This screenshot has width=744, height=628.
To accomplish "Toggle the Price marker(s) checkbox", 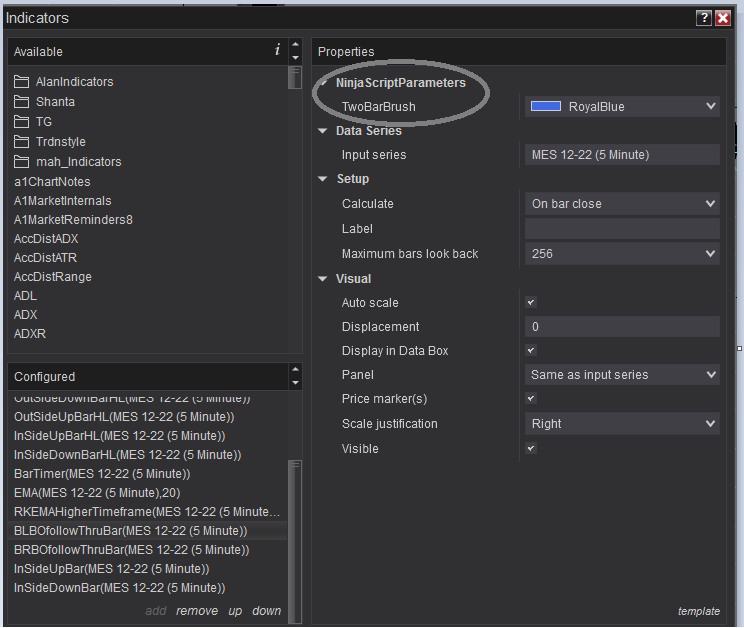I will pyautogui.click(x=531, y=398).
